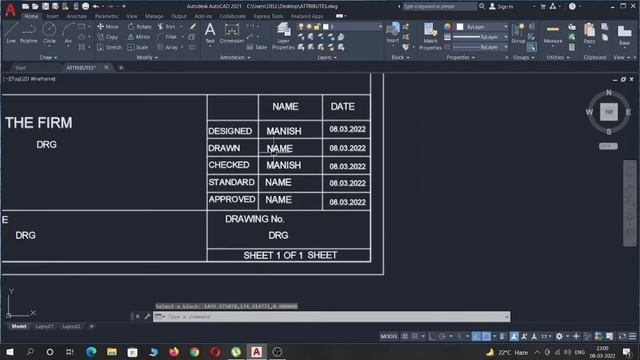Image resolution: width=640 pixels, height=360 pixels.
Task: Click the workspace switching gear icon
Action: 559,336
